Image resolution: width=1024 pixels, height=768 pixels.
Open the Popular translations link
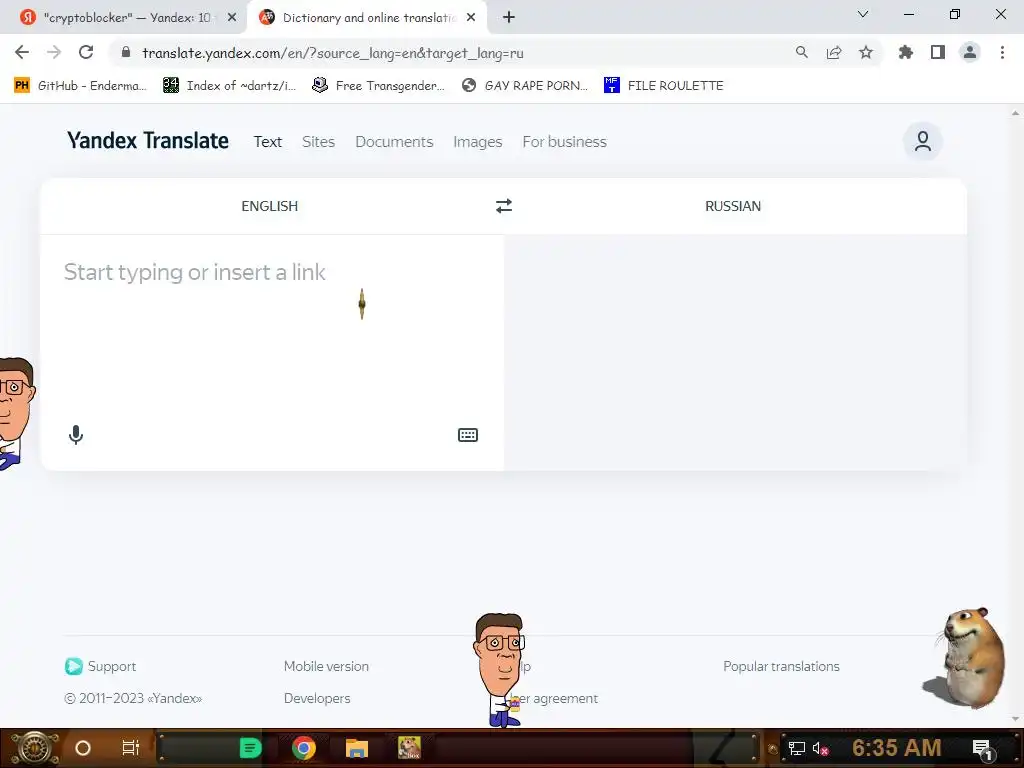tap(781, 666)
